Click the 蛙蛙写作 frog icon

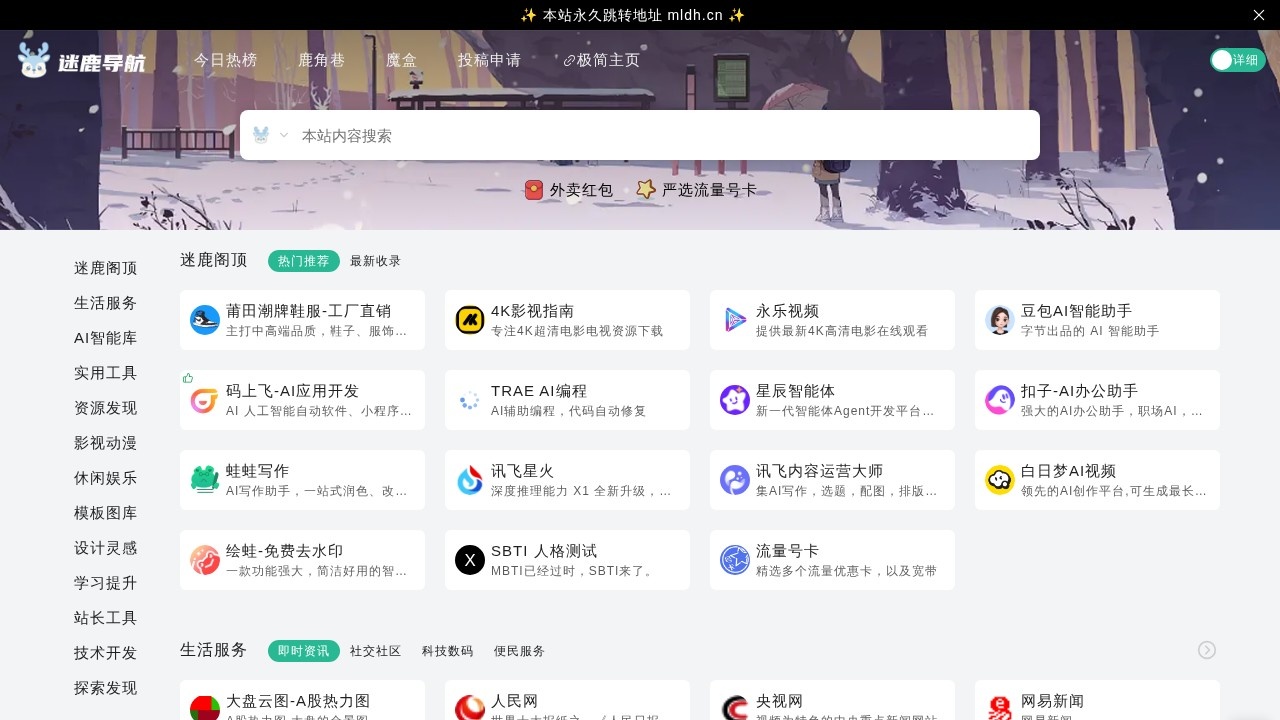pos(205,480)
